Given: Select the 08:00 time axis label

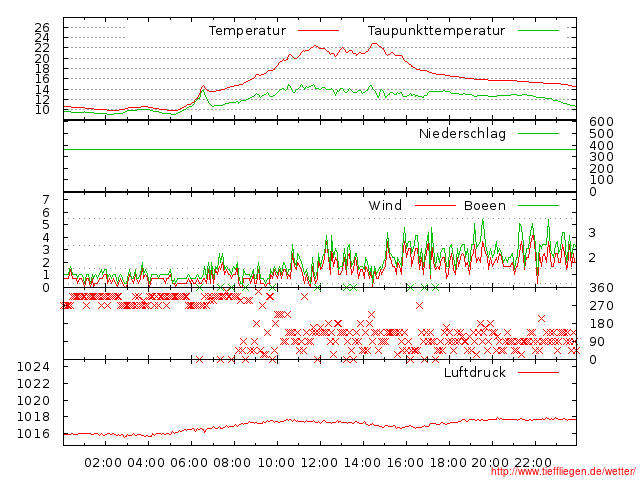Looking at the screenshot, I should tap(232, 463).
